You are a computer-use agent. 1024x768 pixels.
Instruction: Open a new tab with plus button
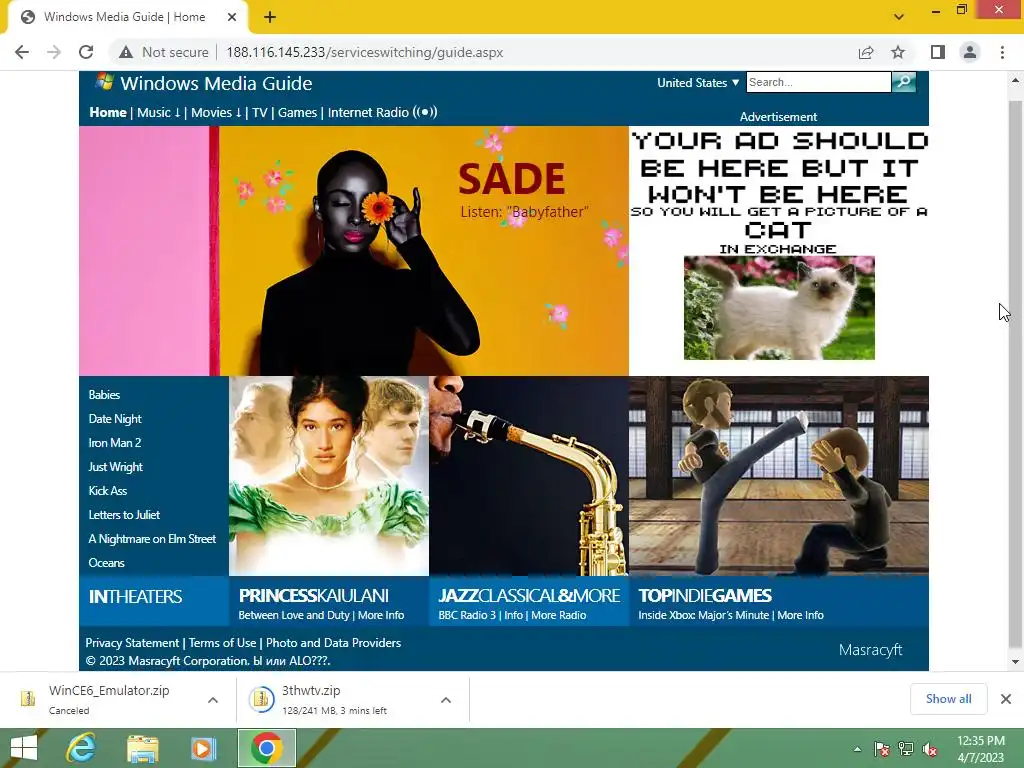(x=270, y=17)
